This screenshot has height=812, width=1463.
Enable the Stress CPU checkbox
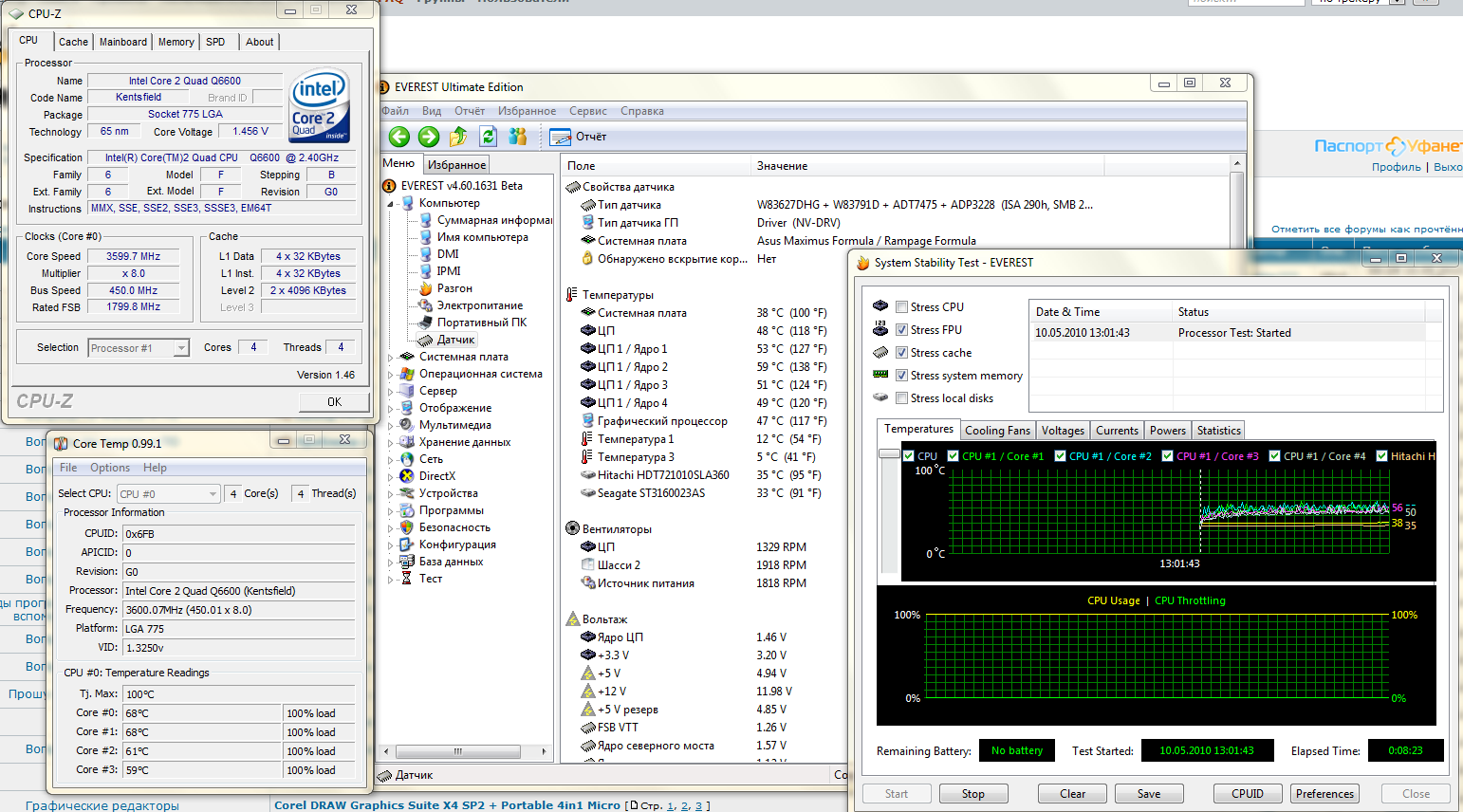[x=902, y=307]
